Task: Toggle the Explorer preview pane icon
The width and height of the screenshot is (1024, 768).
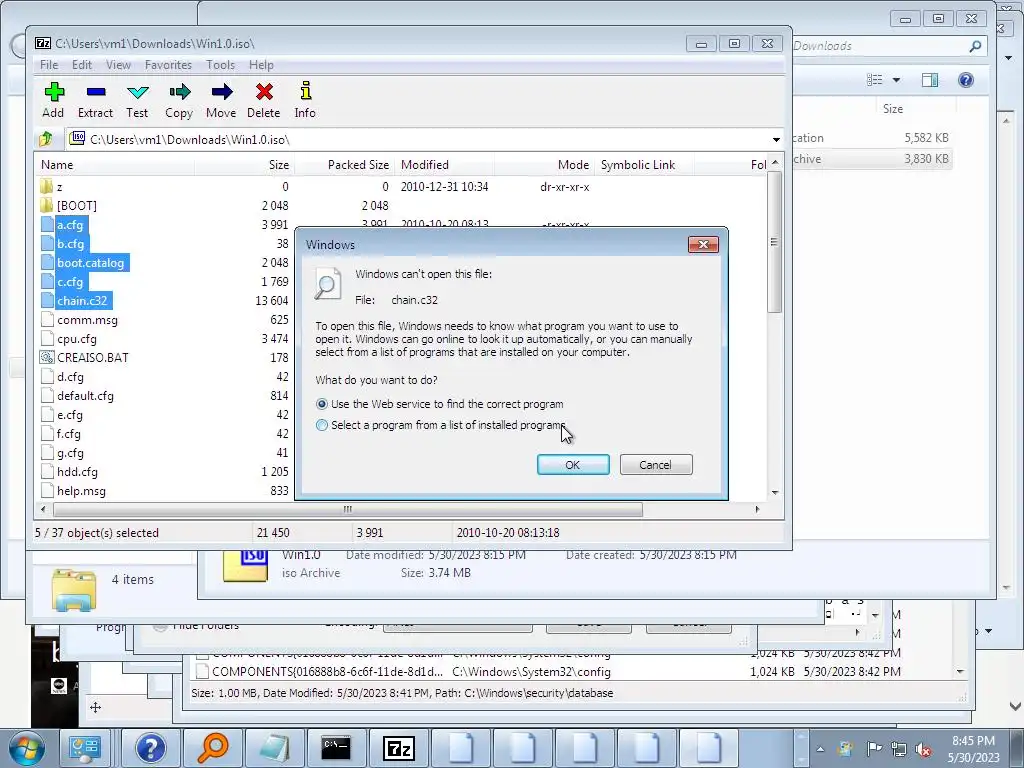Action: click(930, 80)
